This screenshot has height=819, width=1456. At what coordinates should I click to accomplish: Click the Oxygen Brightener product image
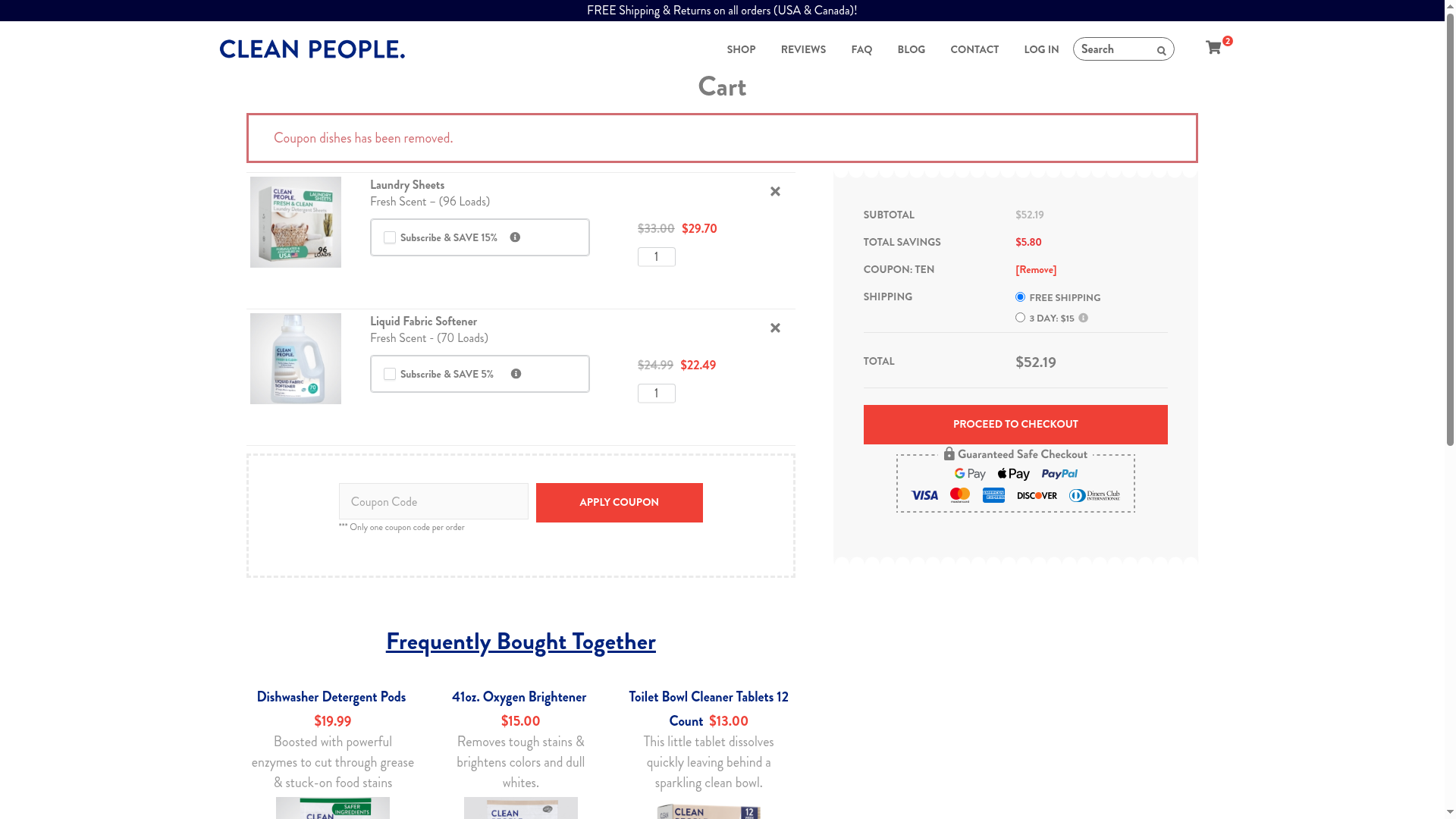(521, 808)
